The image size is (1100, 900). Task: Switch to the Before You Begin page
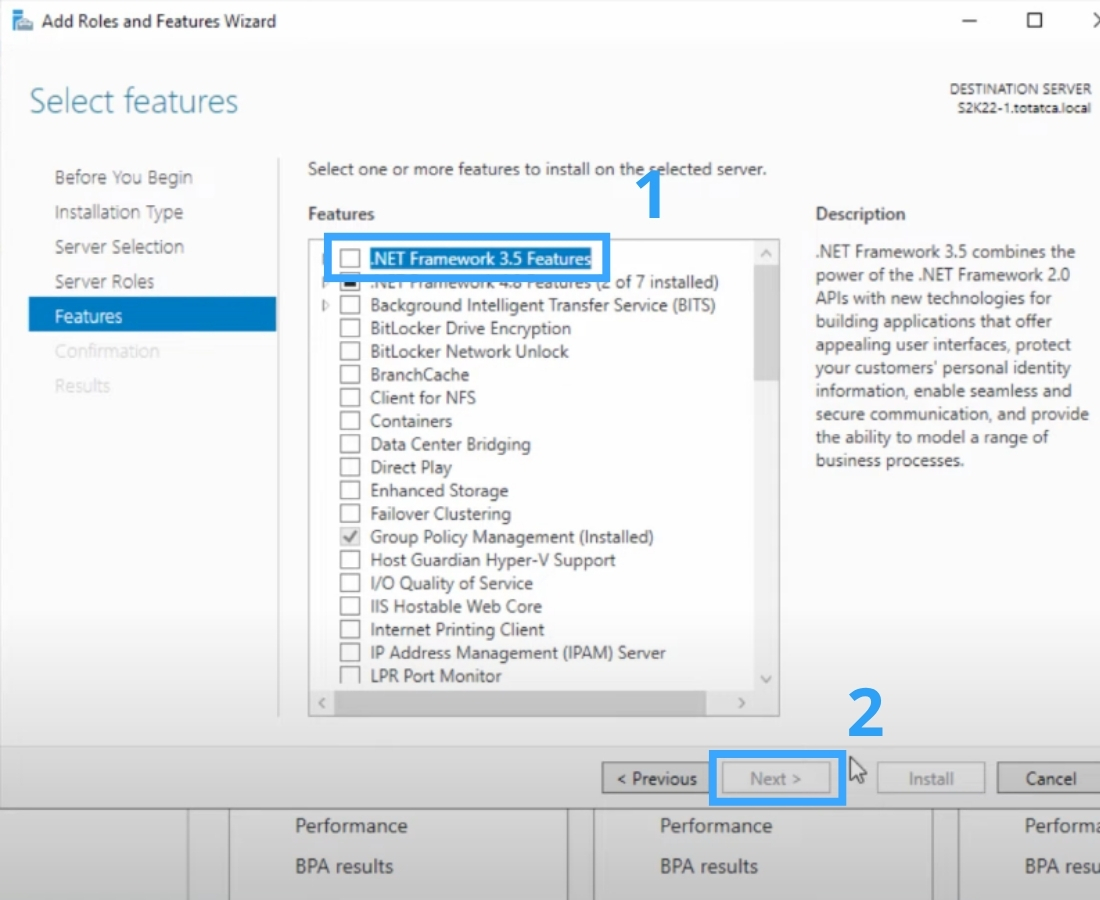click(123, 177)
